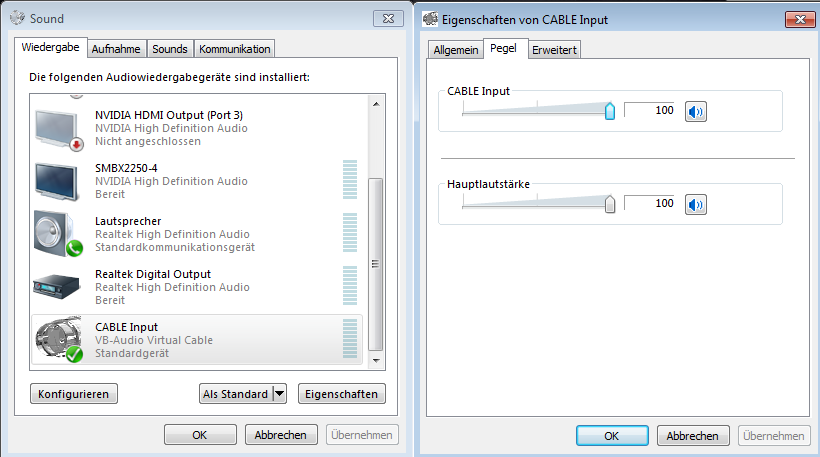Switch to the Erweitert tab

554,50
